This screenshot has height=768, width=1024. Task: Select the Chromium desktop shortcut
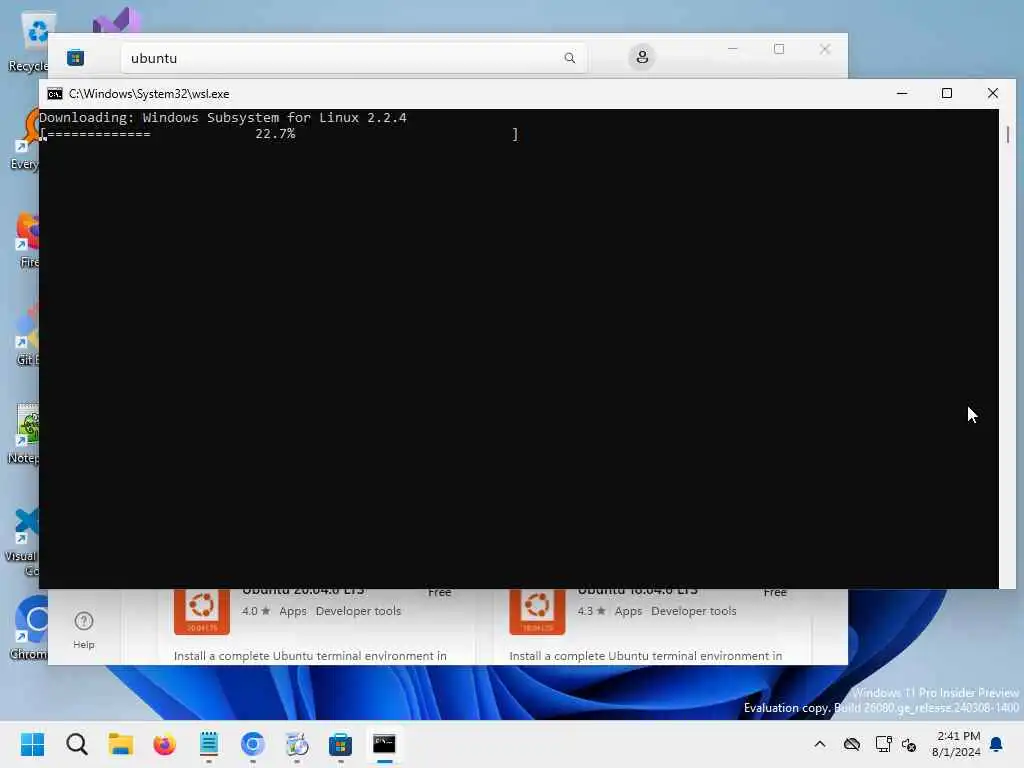coord(29,628)
